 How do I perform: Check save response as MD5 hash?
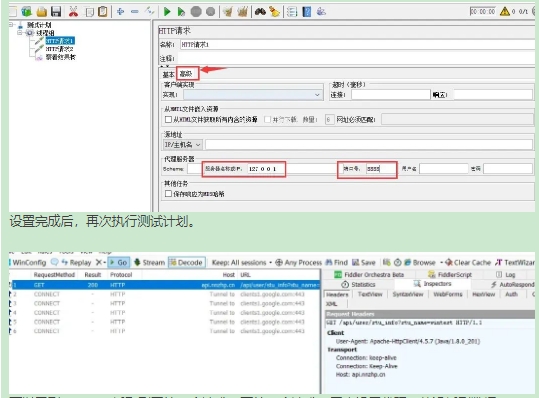168,194
